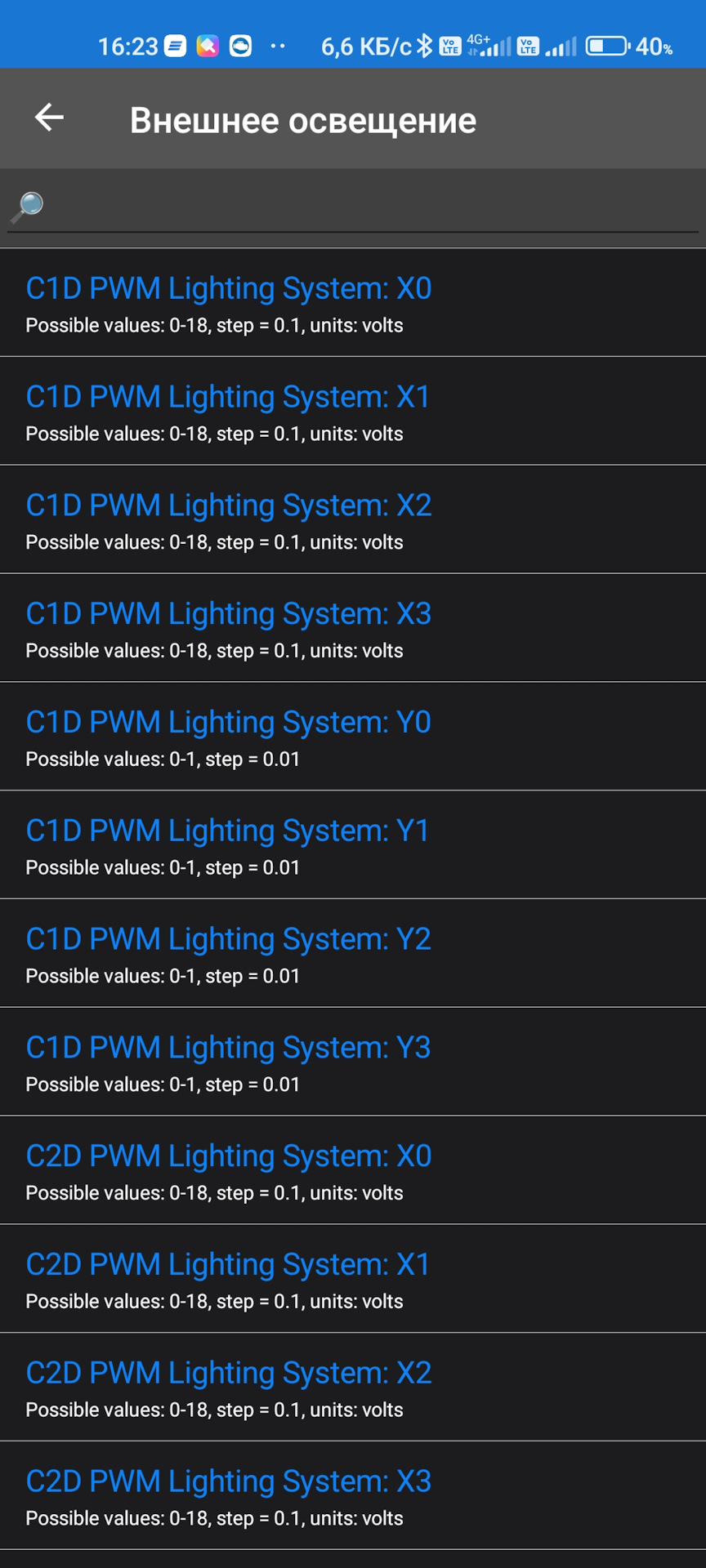Tap the Bluetooth status bar icon

[424, 46]
